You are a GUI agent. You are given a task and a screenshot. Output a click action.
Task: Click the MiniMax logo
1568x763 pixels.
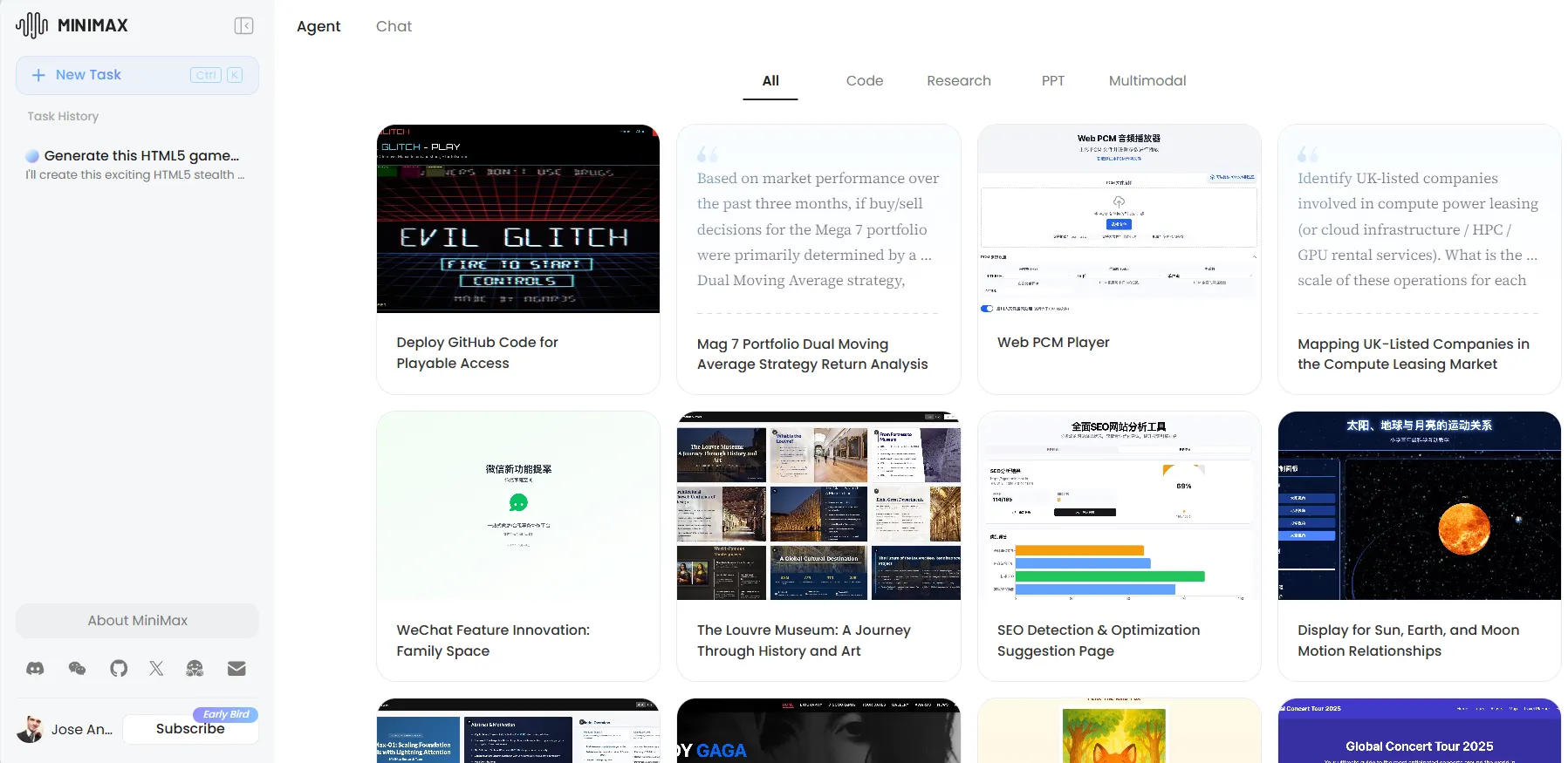[72, 25]
